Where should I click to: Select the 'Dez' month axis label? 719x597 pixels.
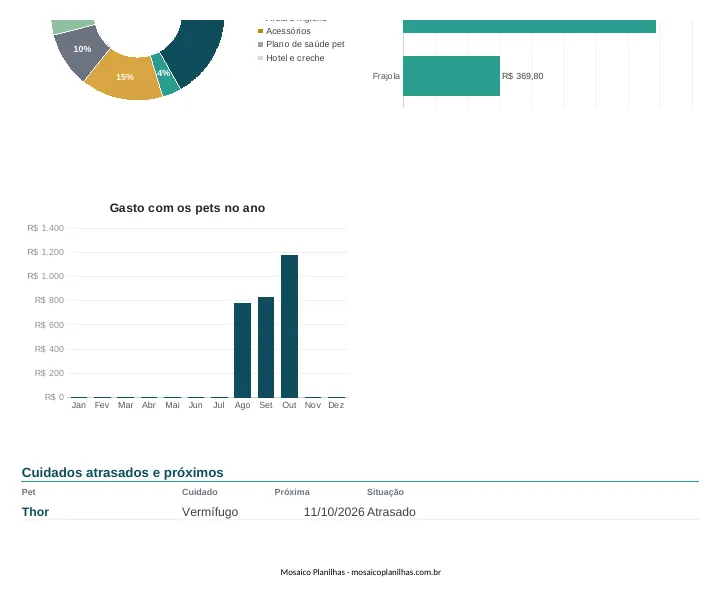point(336,405)
